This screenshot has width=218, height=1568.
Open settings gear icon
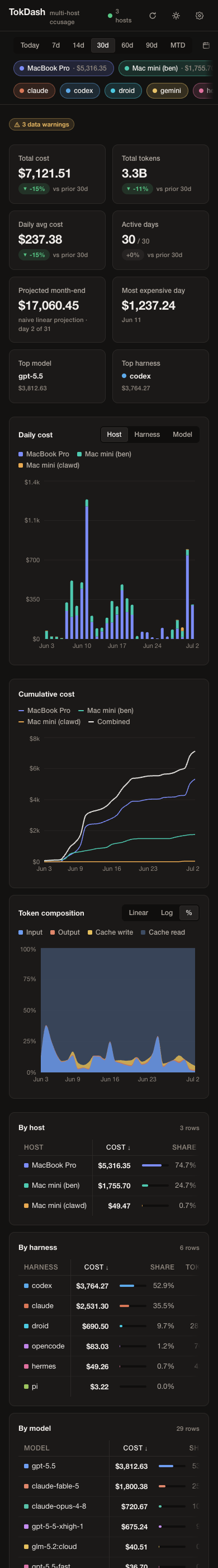[x=199, y=16]
